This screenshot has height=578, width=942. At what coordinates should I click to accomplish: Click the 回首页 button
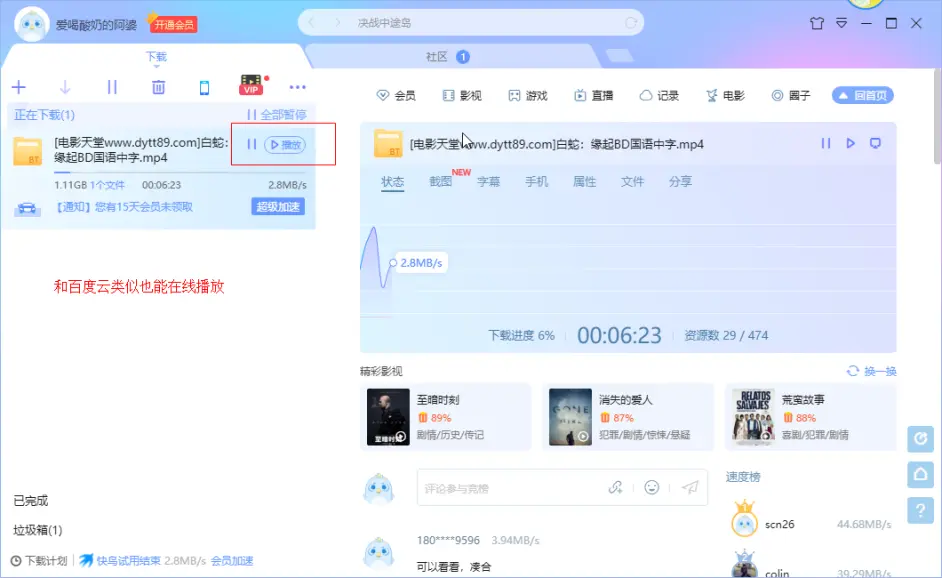point(863,96)
